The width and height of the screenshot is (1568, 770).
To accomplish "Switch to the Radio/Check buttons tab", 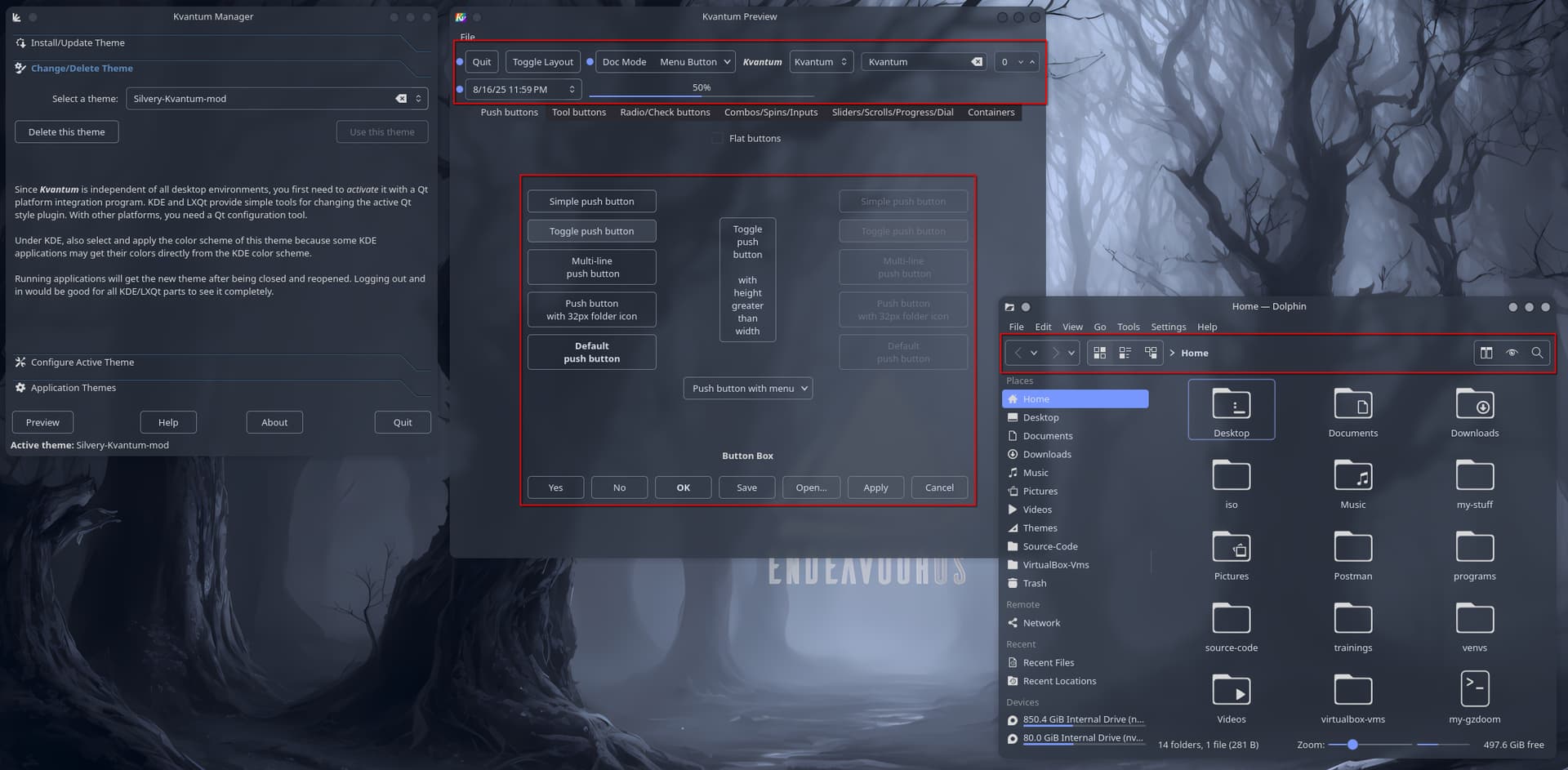I will 665,113.
